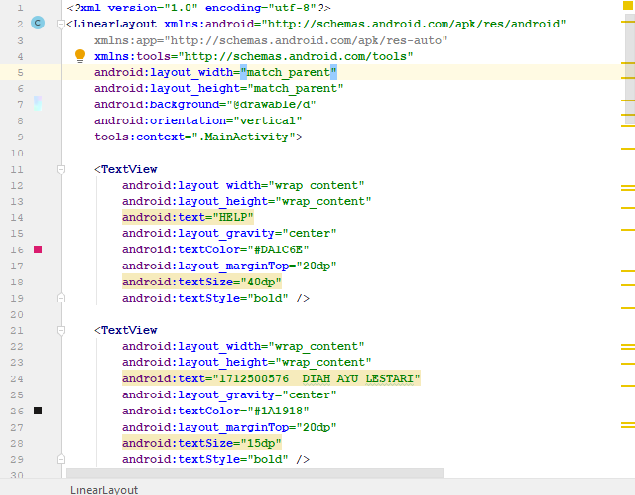The height and width of the screenshot is (495, 635).
Task: Place cursor in android:text="HELP"
Action: pos(188,218)
